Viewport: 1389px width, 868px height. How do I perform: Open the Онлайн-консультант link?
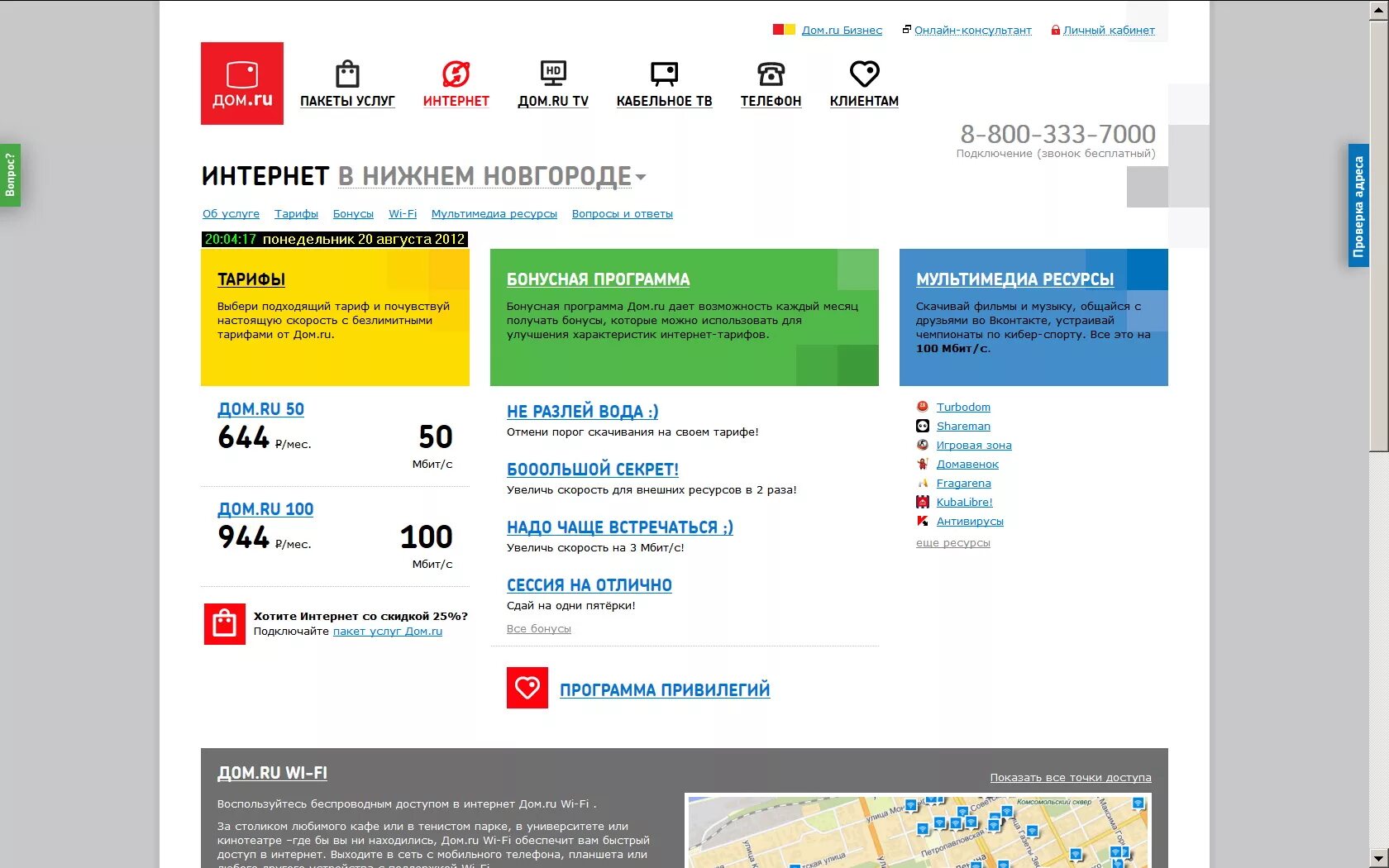pos(973,30)
